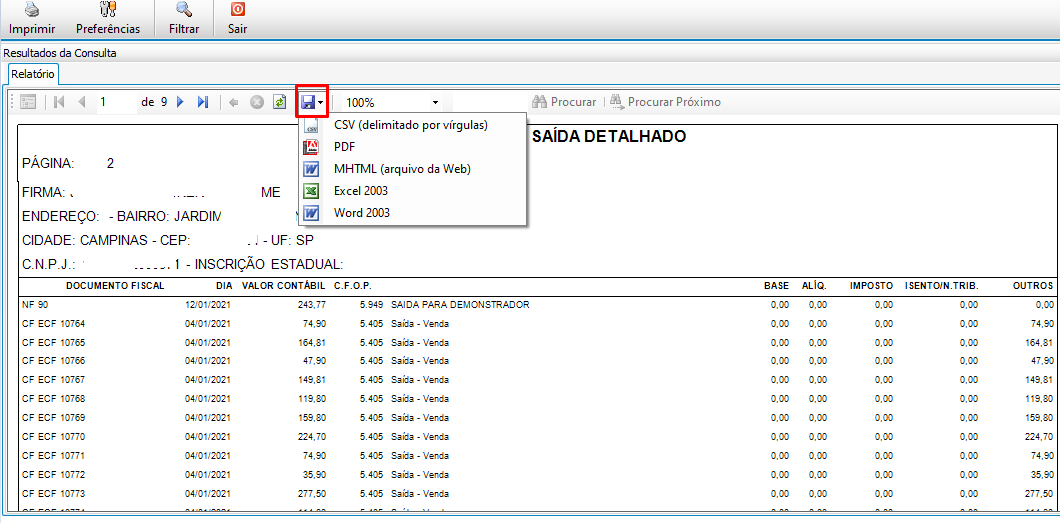
Task: Click the BASE column header
Action: coord(776,286)
